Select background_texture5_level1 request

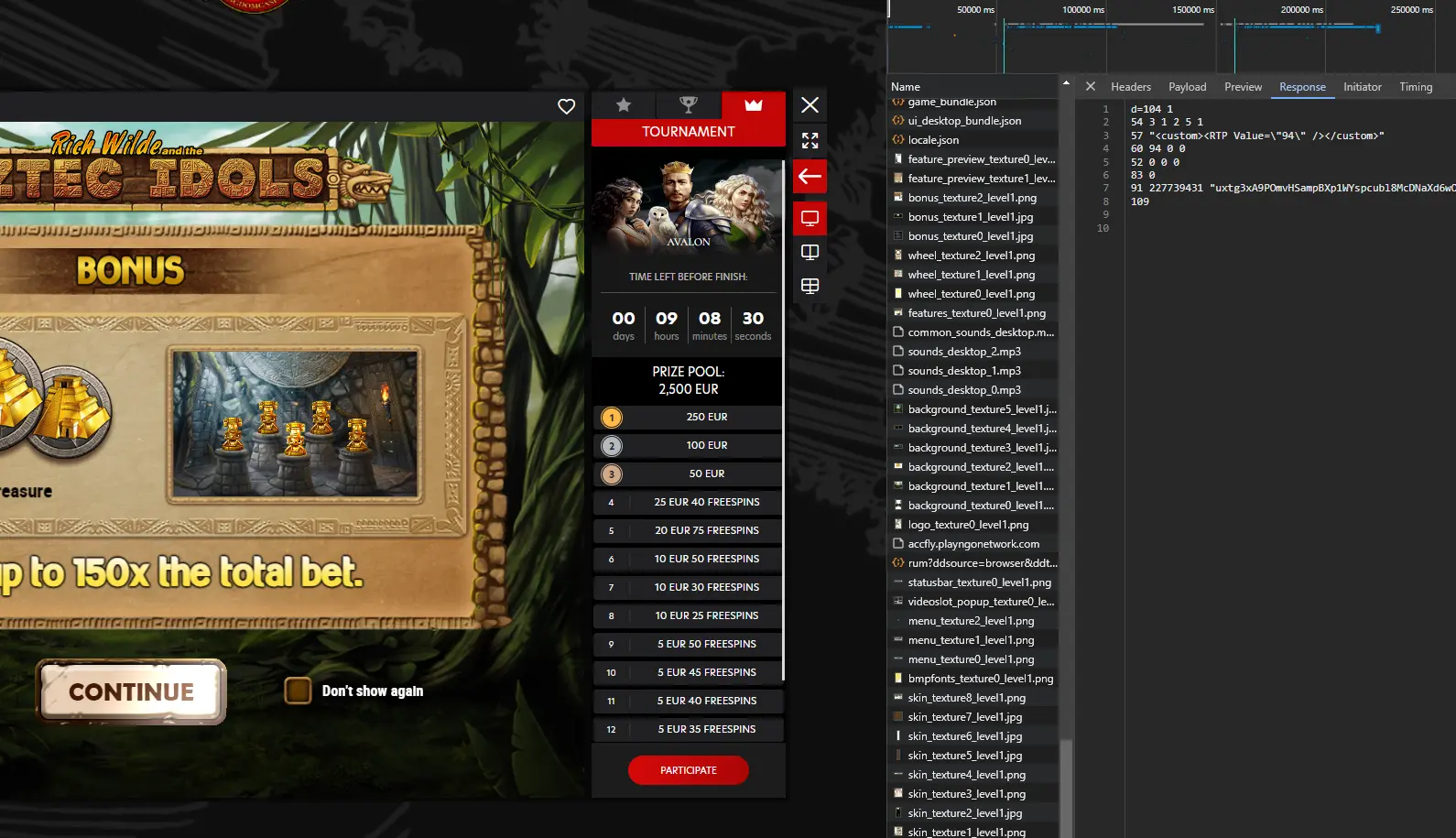click(x=973, y=409)
